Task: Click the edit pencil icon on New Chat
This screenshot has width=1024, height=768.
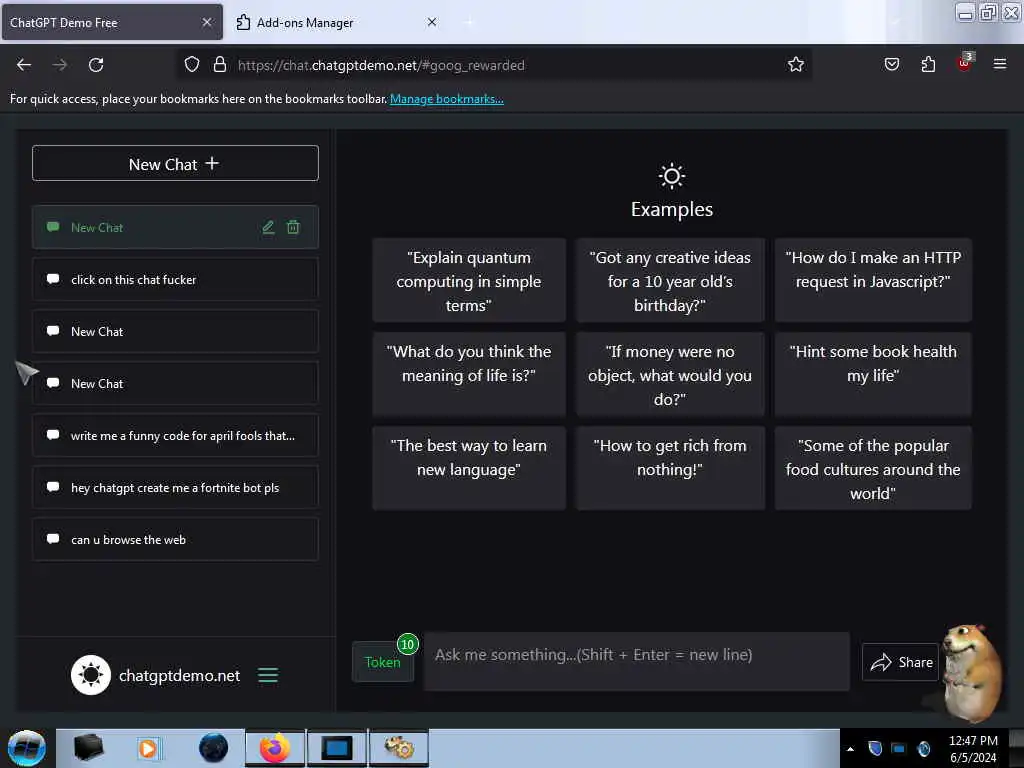Action: point(268,227)
